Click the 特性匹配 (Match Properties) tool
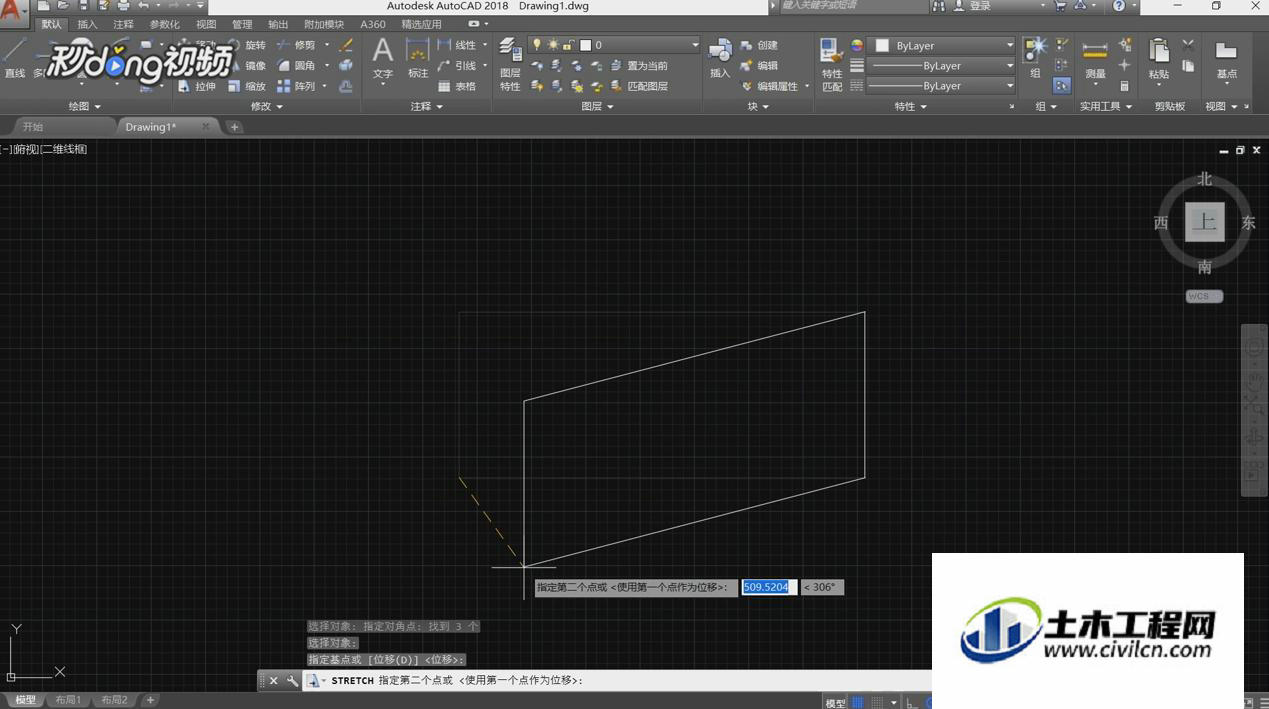1269x709 pixels. 831,65
